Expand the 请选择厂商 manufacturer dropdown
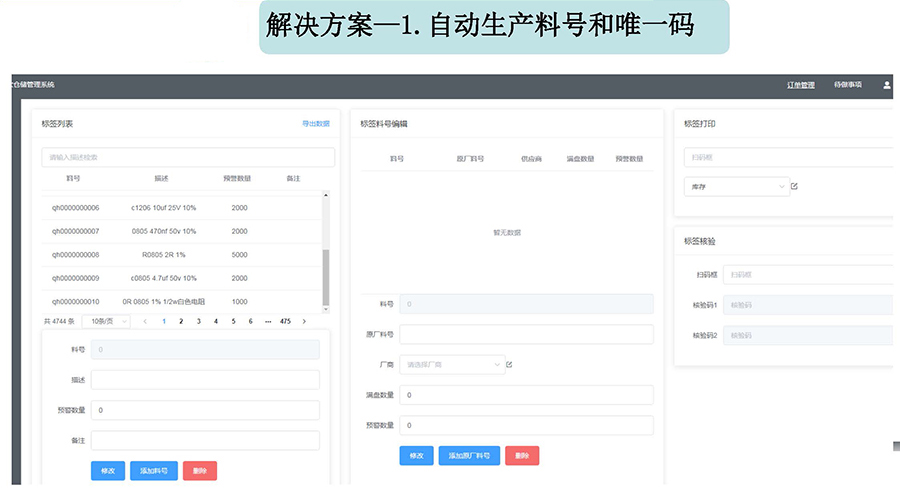This screenshot has height=492, width=900. click(452, 365)
